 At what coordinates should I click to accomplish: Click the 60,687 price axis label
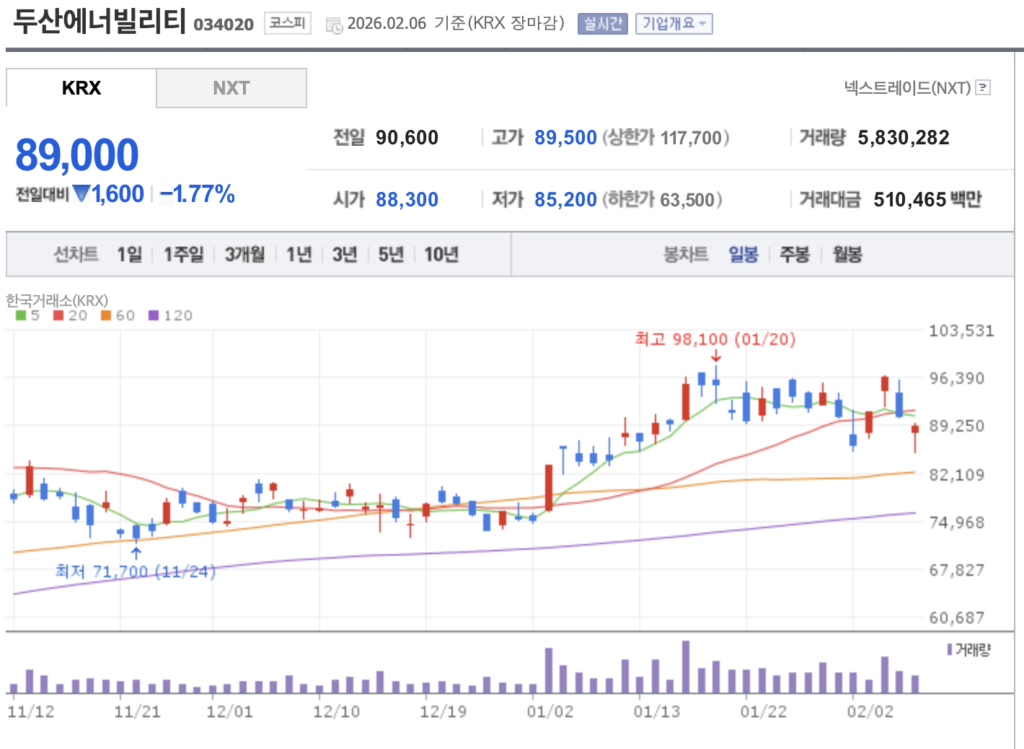pyautogui.click(x=956, y=618)
